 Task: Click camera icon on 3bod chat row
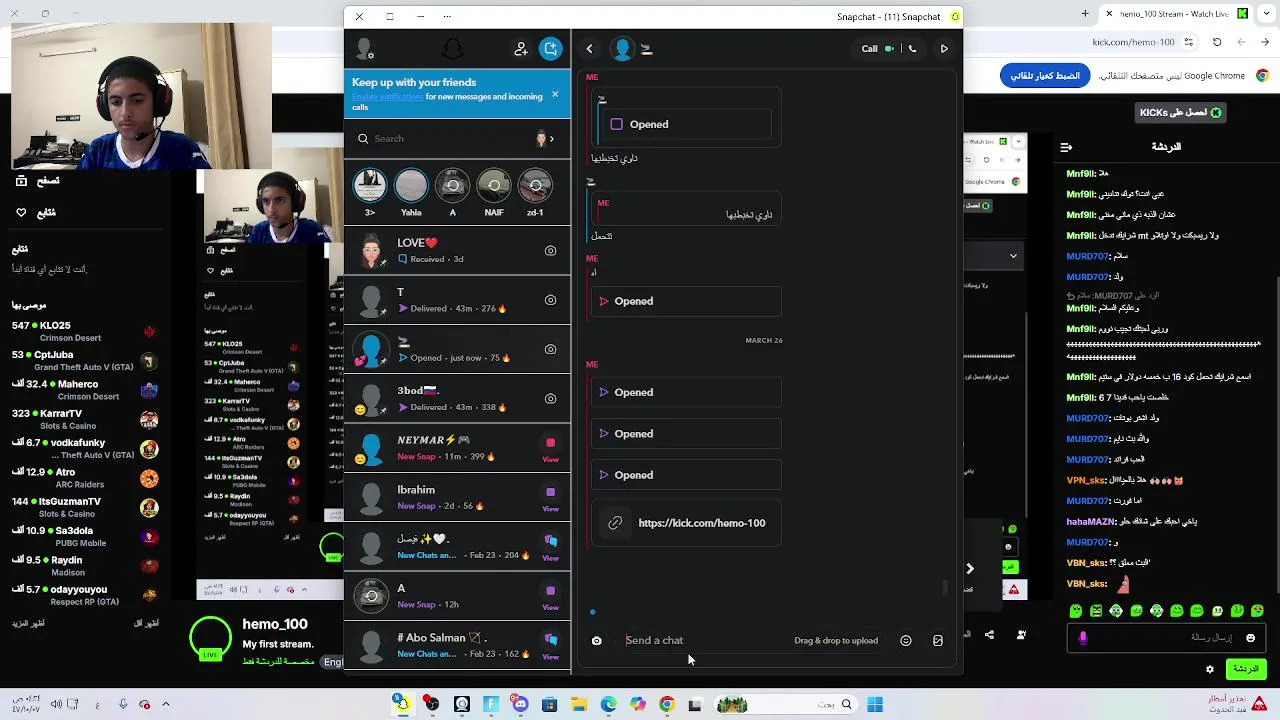(x=550, y=399)
